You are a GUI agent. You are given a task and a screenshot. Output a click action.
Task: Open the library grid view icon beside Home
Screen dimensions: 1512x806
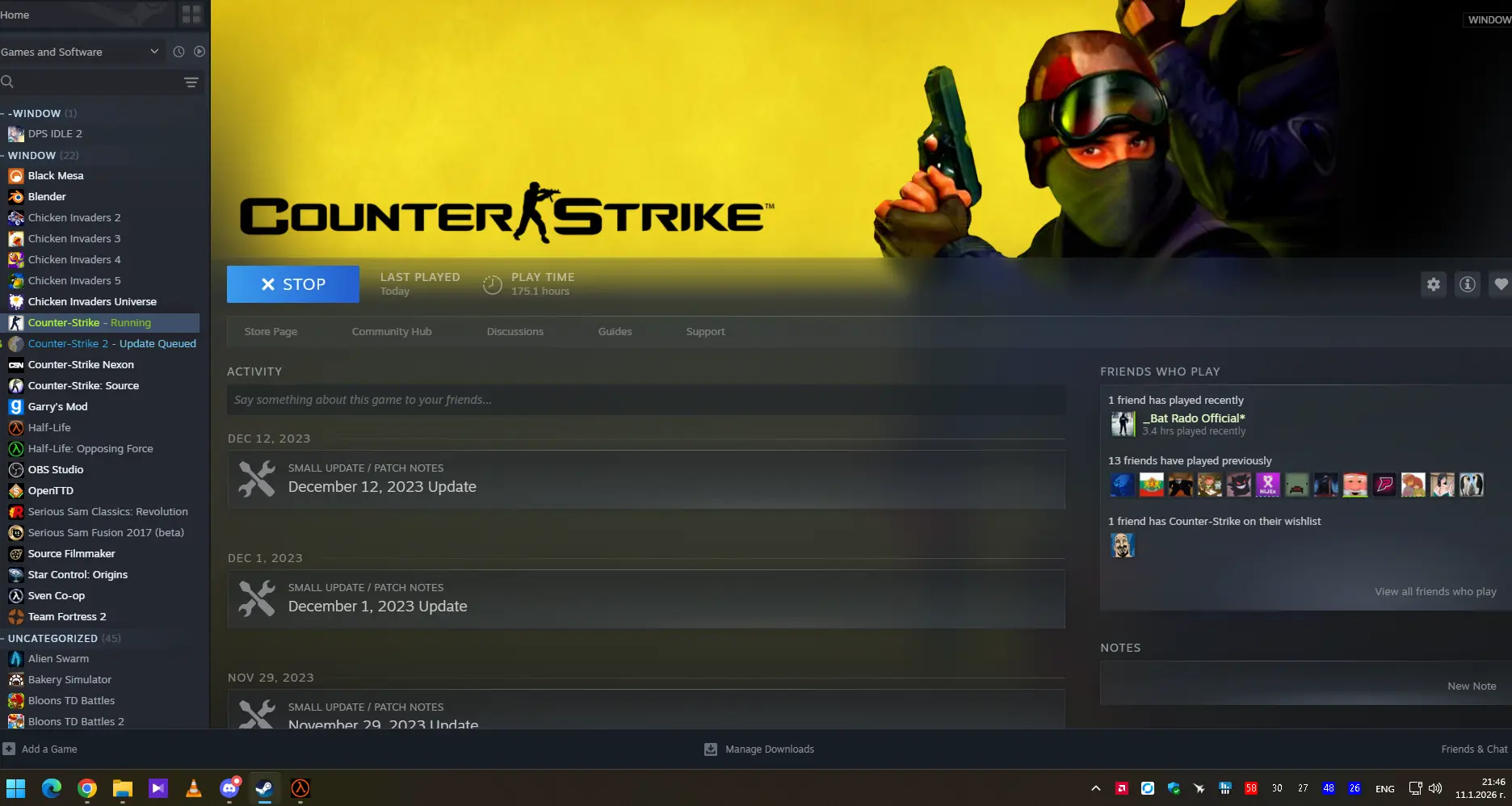coord(191,15)
